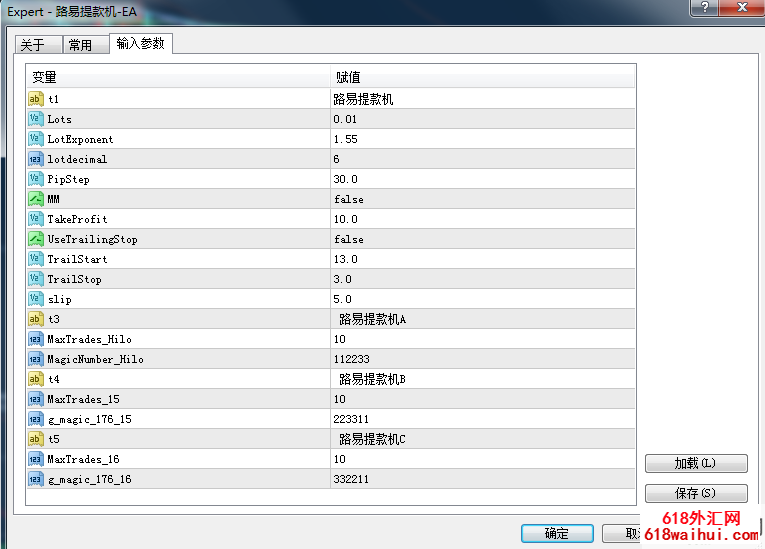Click the lotdecimal variable name
Image resolution: width=765 pixels, height=549 pixels.
[x=77, y=159]
